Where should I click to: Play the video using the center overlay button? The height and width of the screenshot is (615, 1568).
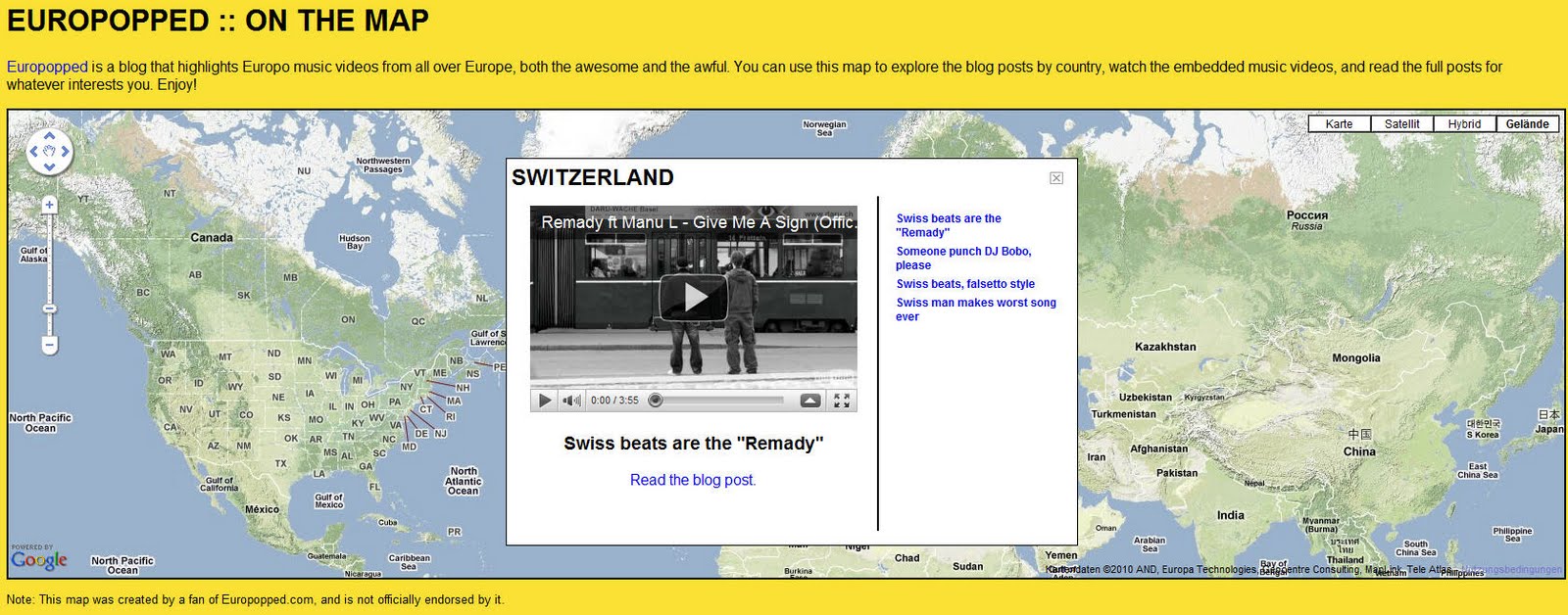click(693, 297)
